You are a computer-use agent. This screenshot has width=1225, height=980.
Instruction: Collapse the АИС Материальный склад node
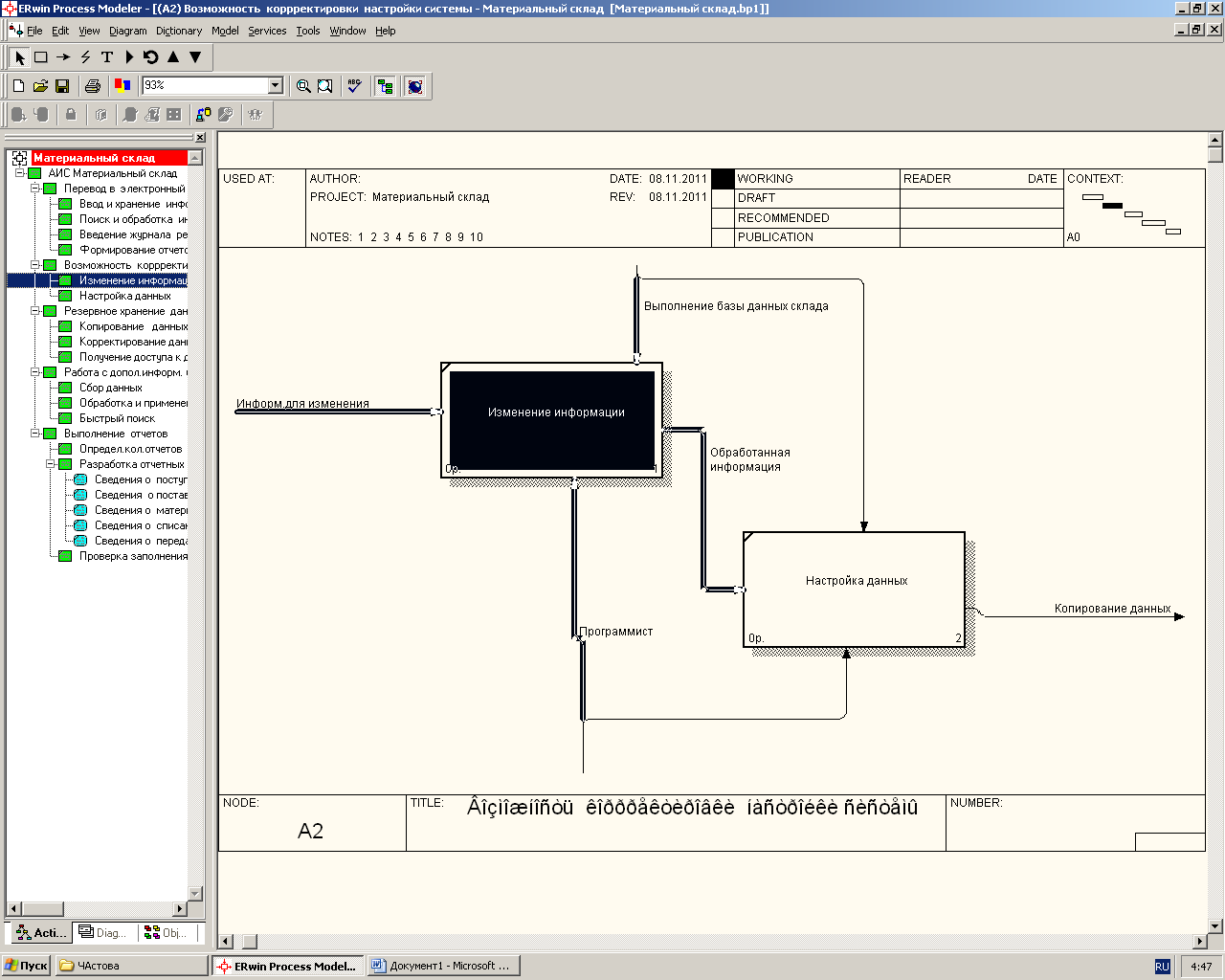click(x=20, y=173)
